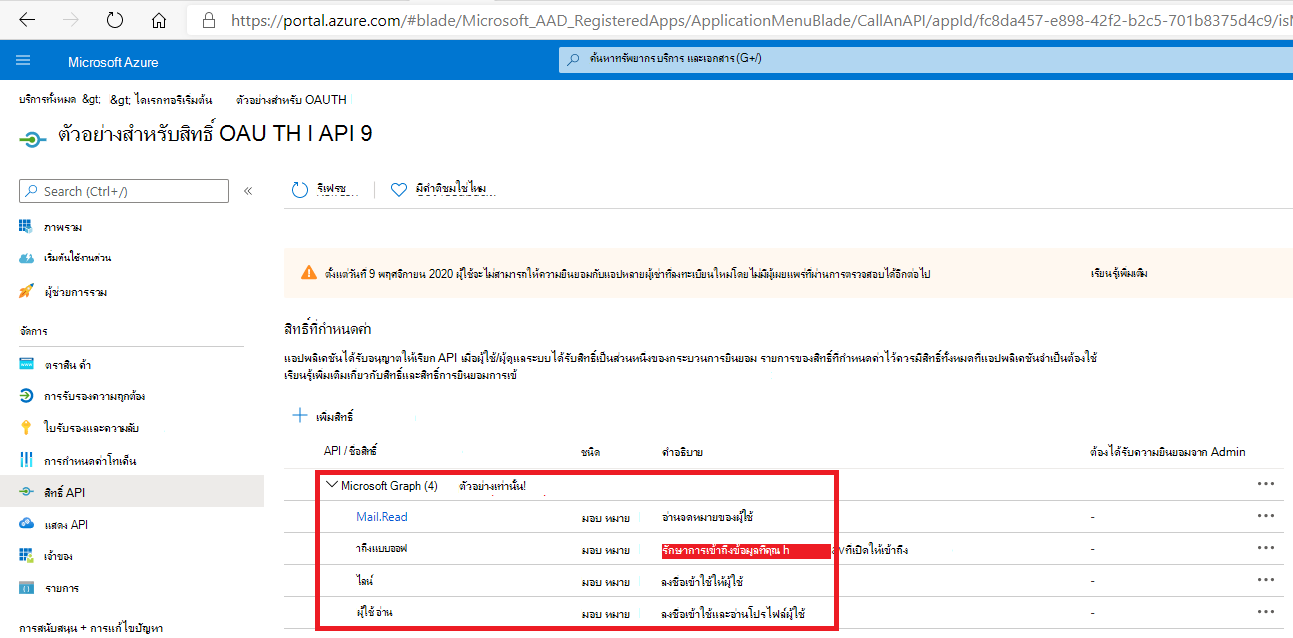Screen dimensions: 1293x638
Task: Click the quickstart cloud icon
Action: tap(26, 258)
